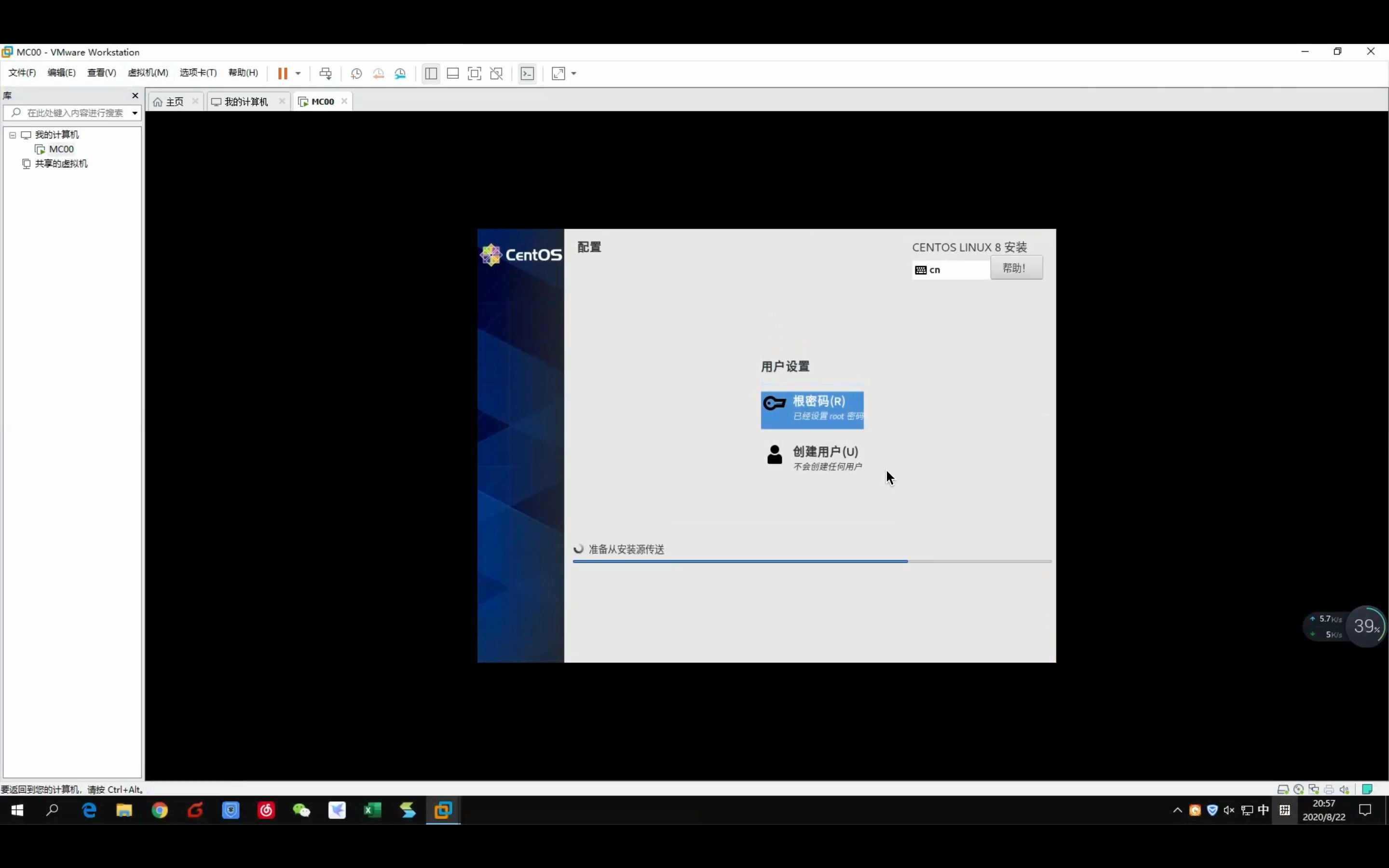
Task: Open the 文件(F) menu
Action: coord(22,73)
